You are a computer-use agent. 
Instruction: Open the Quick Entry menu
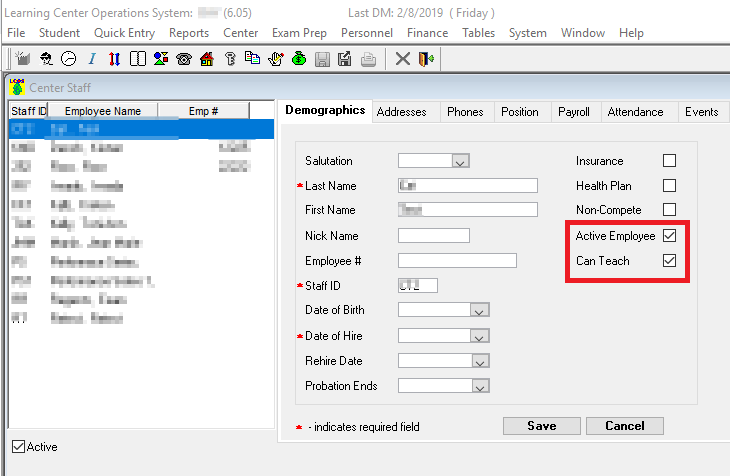pyautogui.click(x=124, y=33)
